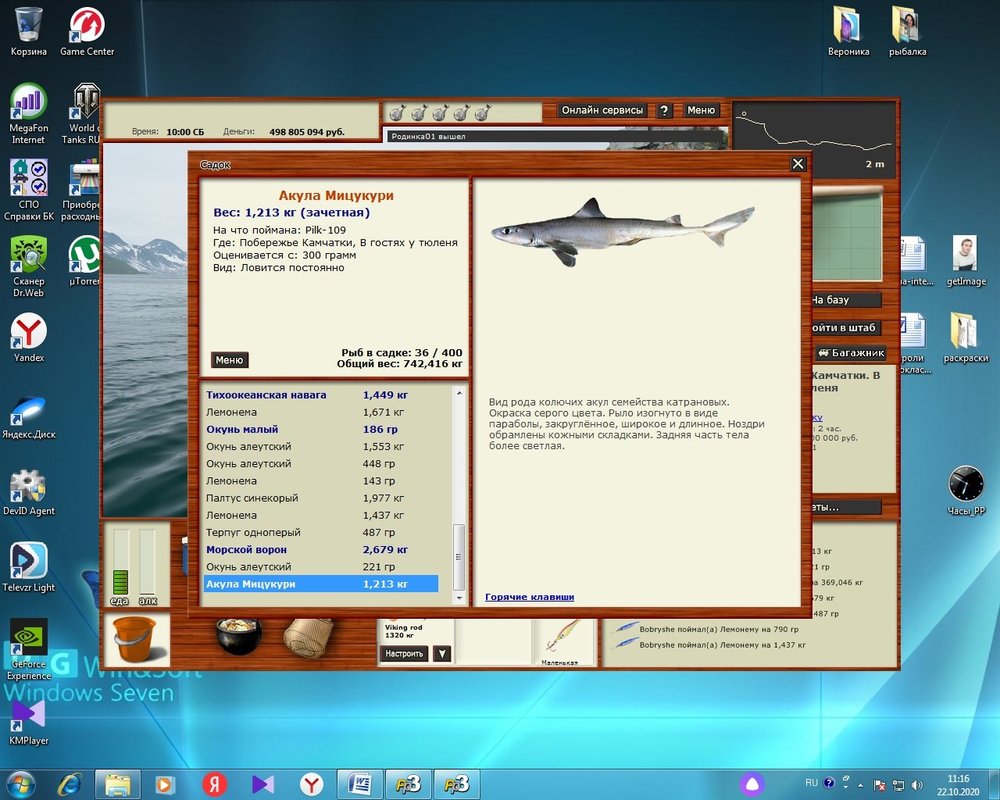
Task: Click the burlap sack icon
Action: tap(308, 637)
